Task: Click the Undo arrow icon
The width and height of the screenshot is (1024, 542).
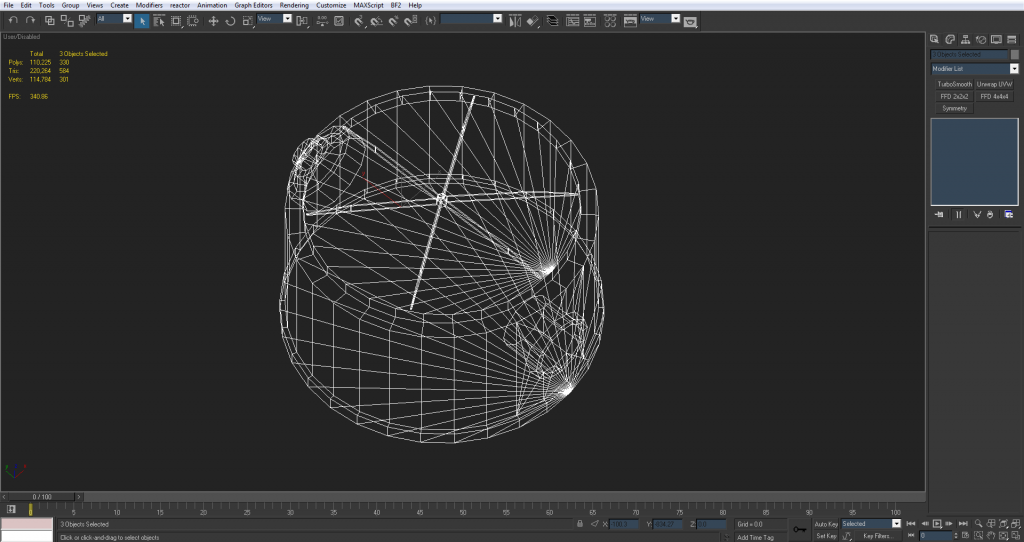Action: 13,20
